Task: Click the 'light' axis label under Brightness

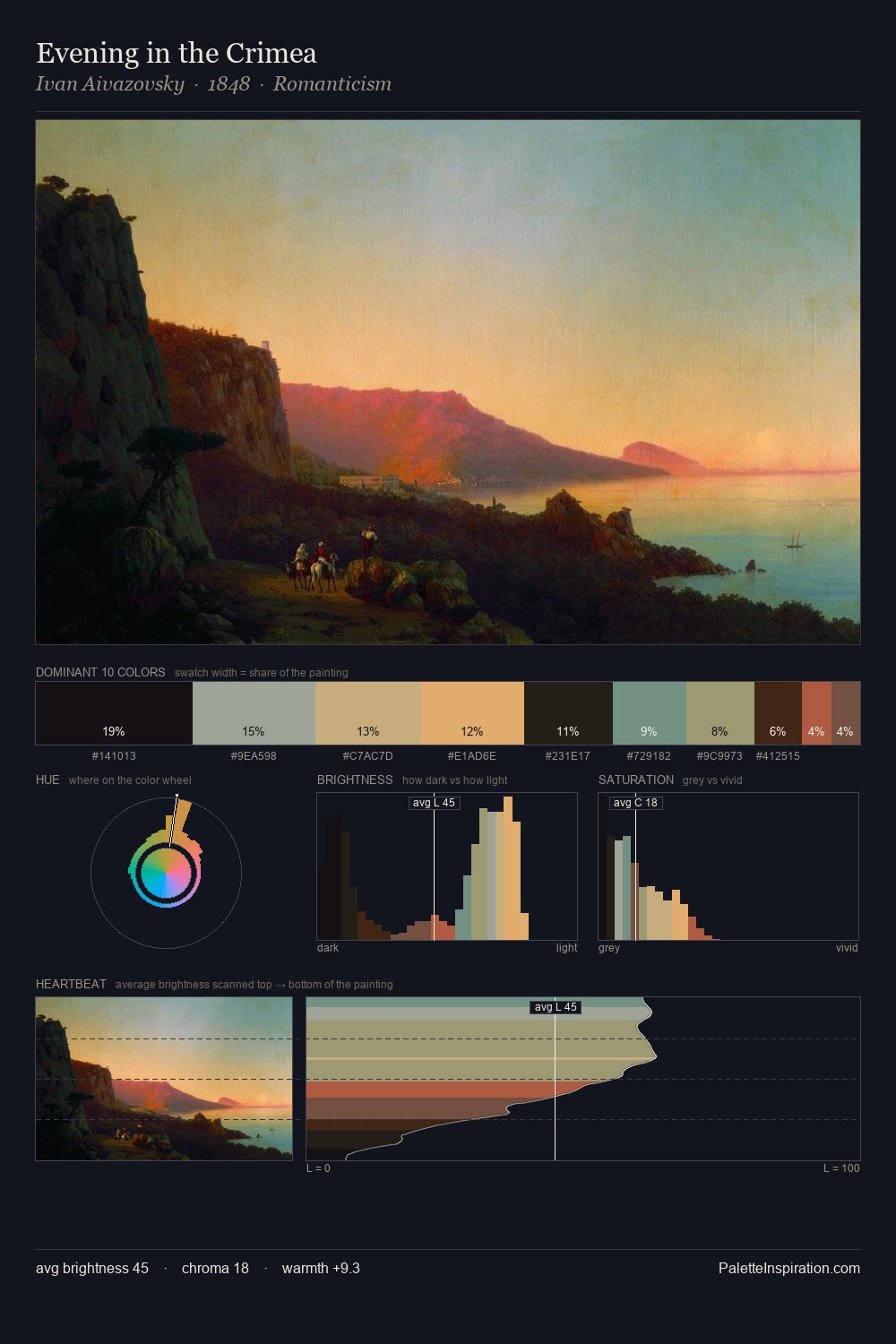Action: [x=566, y=948]
